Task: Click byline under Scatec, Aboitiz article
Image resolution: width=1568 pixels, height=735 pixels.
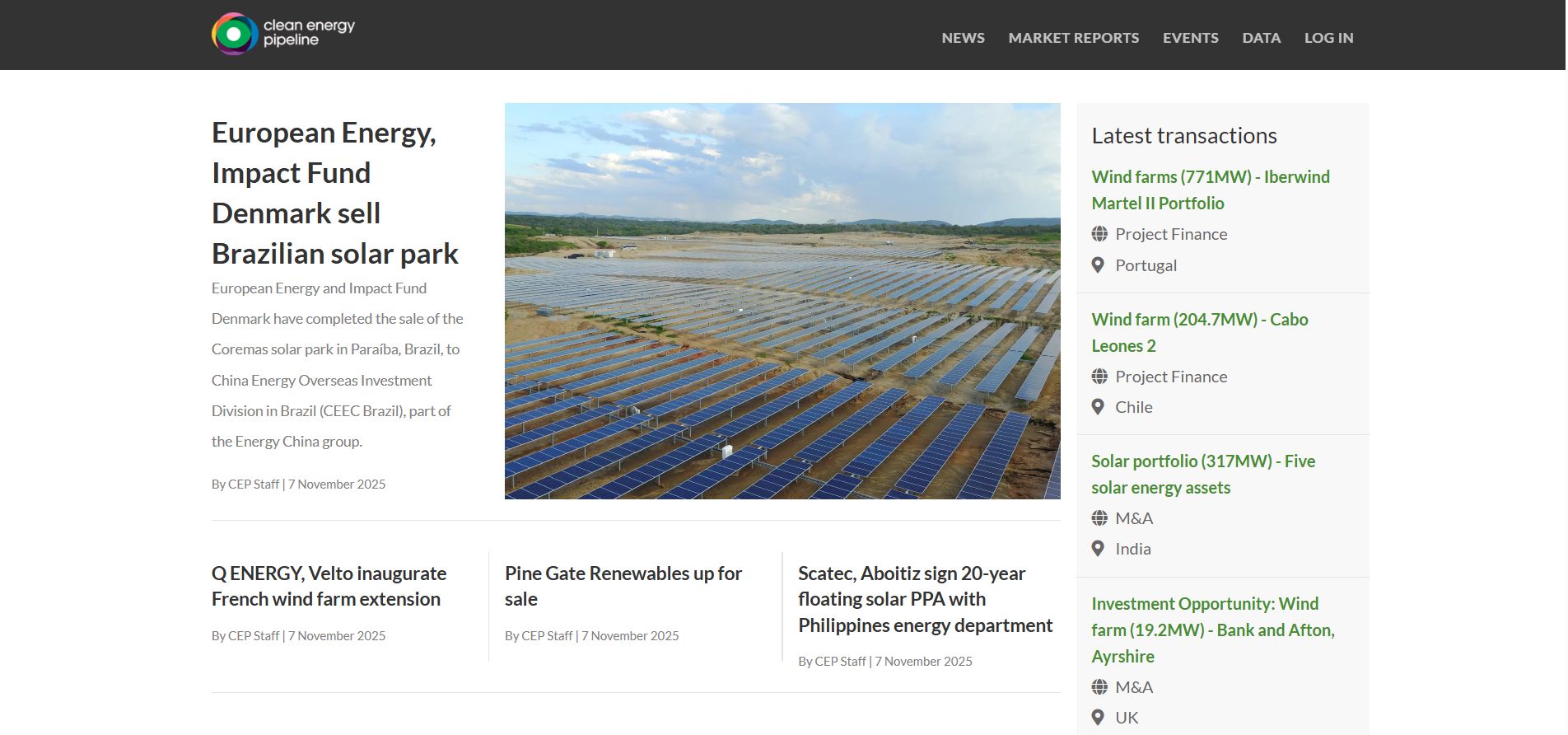Action: coord(884,662)
